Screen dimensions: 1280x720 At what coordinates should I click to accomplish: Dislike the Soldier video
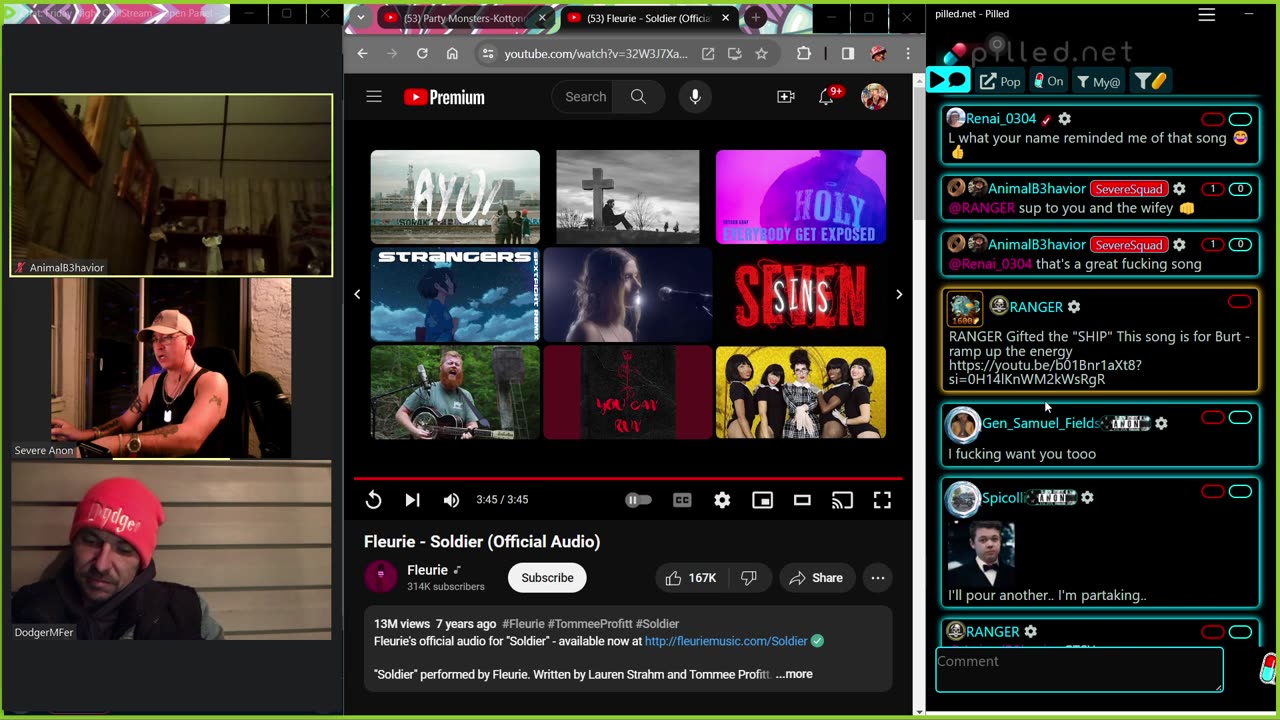coord(749,578)
